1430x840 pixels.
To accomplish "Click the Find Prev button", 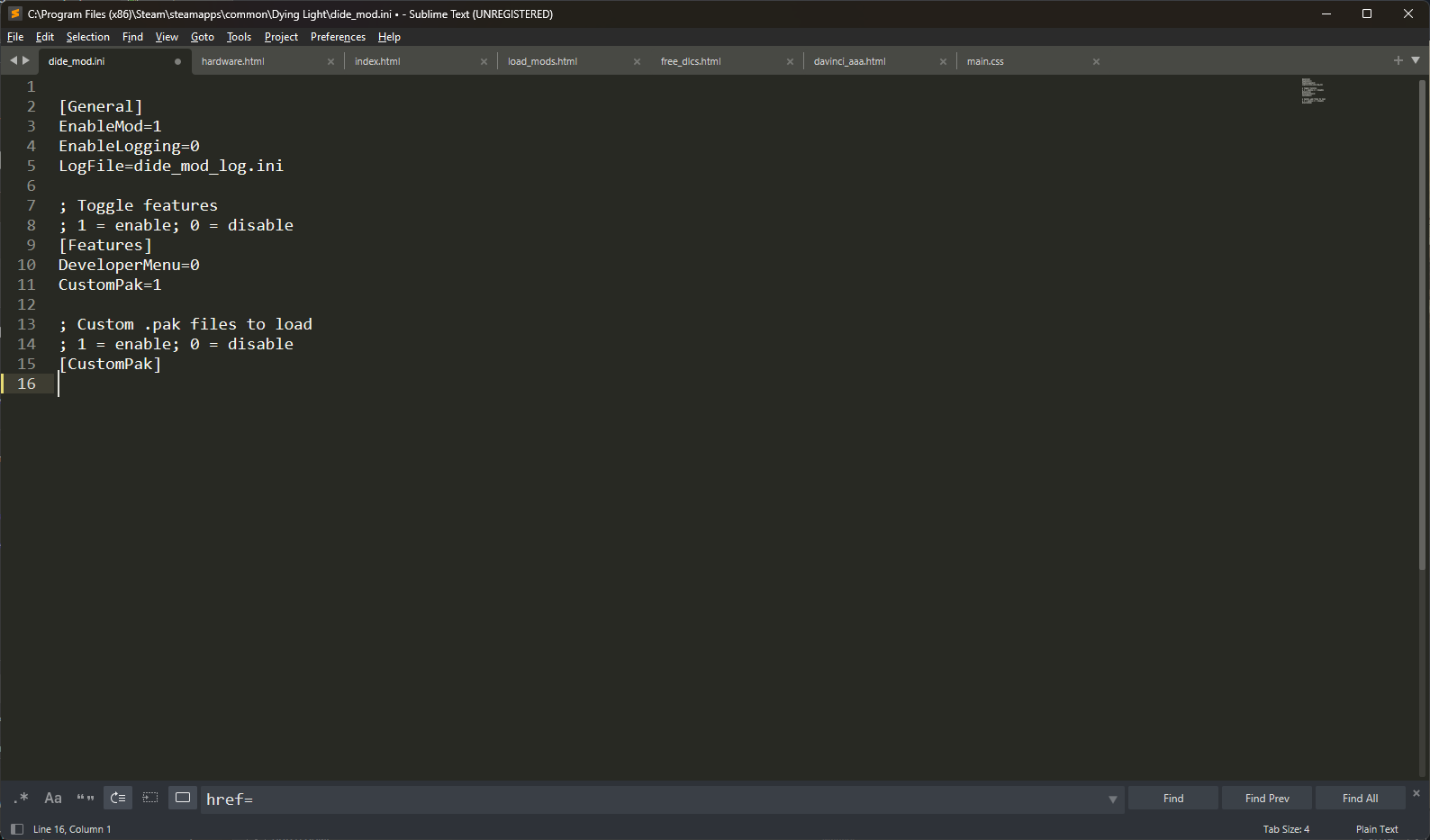I will pyautogui.click(x=1267, y=799).
